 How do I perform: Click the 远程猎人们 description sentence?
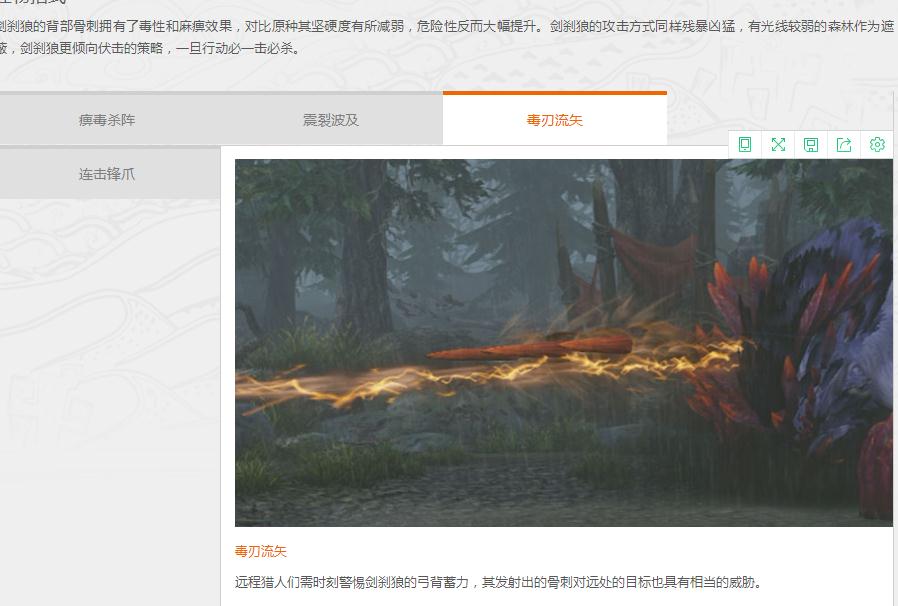point(499,582)
